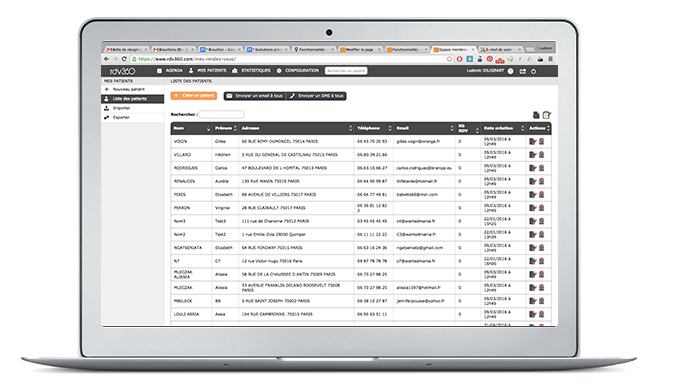The image size is (680, 390).
Task: Delete the PERRON Virginie patient row
Action: pyautogui.click(x=542, y=208)
